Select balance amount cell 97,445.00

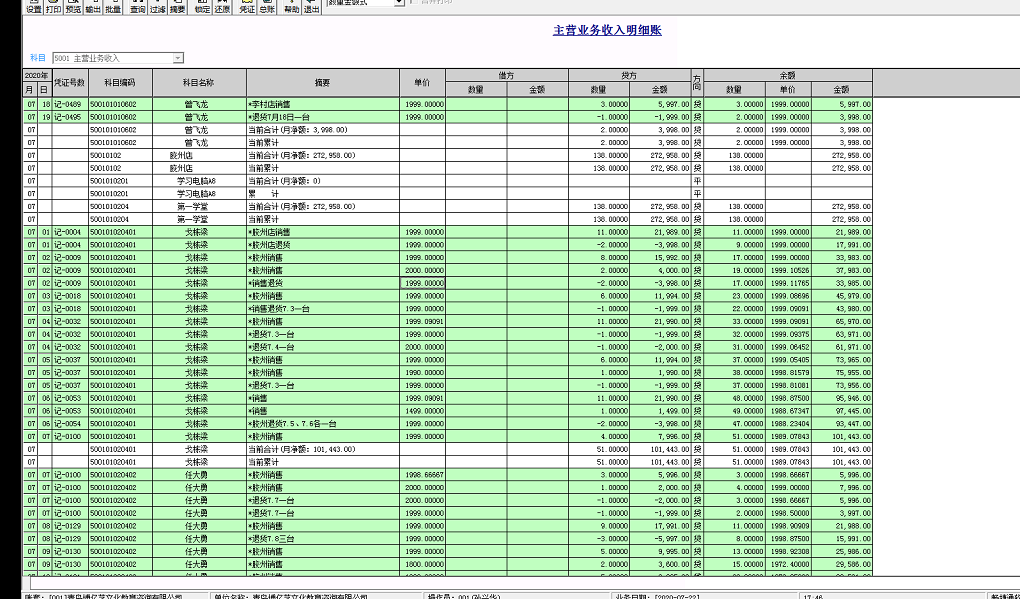tap(842, 411)
